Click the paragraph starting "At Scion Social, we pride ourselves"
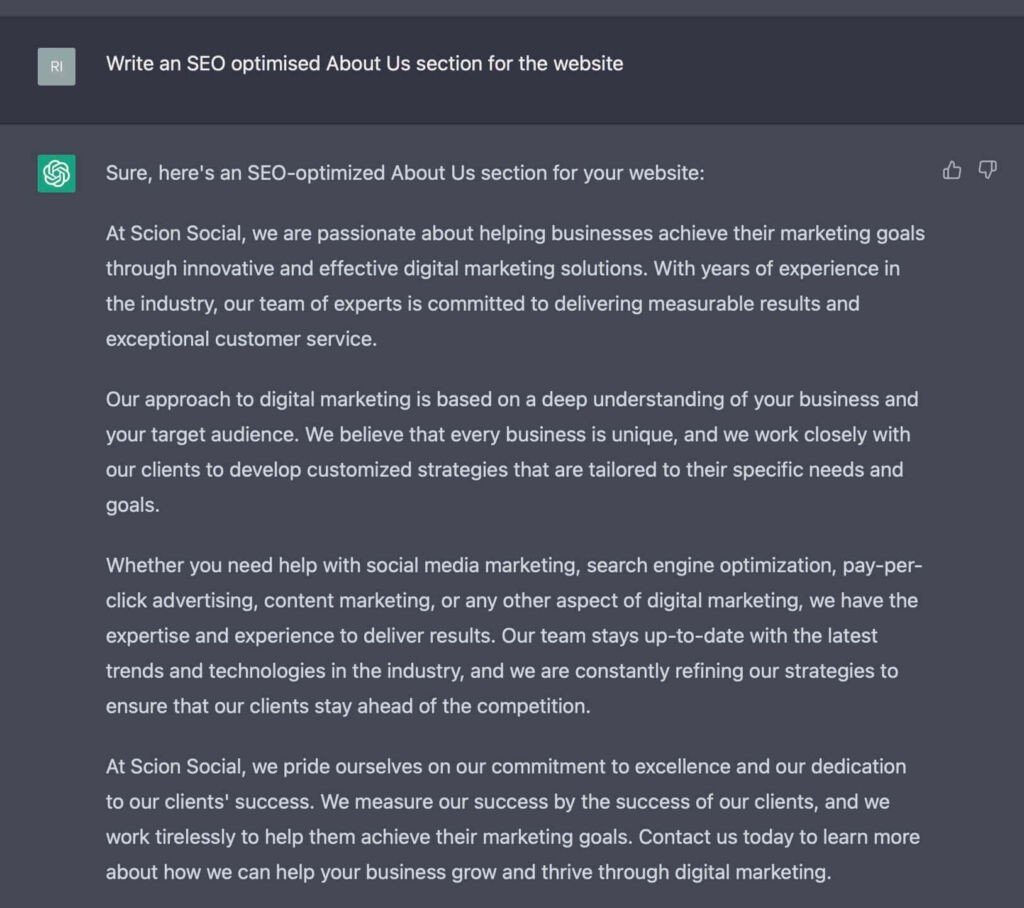 [513, 819]
